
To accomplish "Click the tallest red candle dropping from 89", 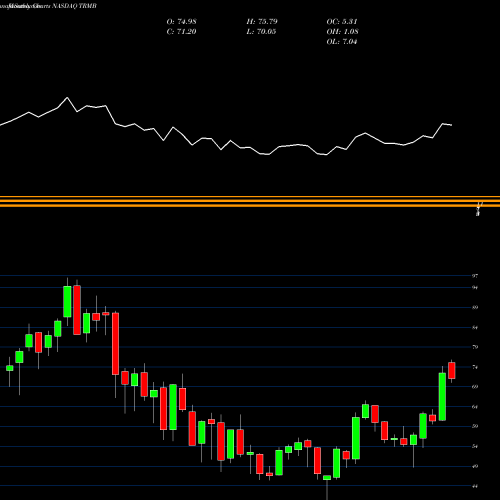I will tap(115, 344).
